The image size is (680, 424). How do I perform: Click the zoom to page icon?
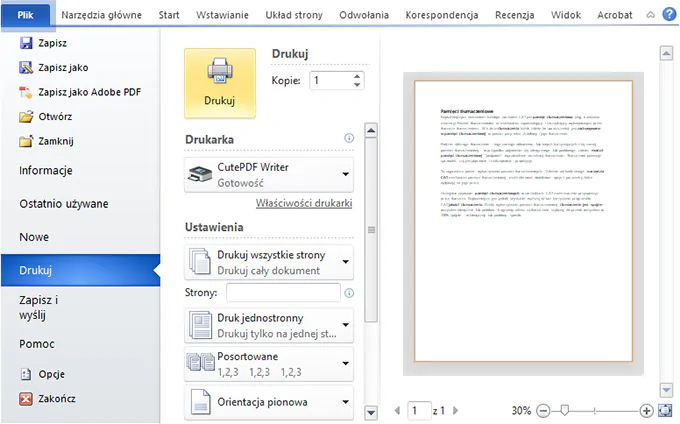click(x=665, y=410)
